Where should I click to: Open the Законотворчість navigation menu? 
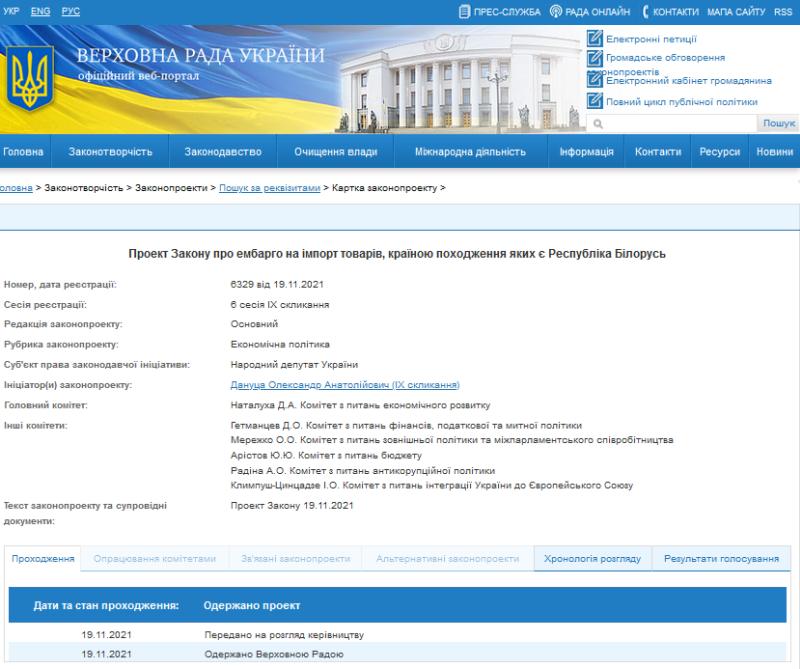[110, 152]
